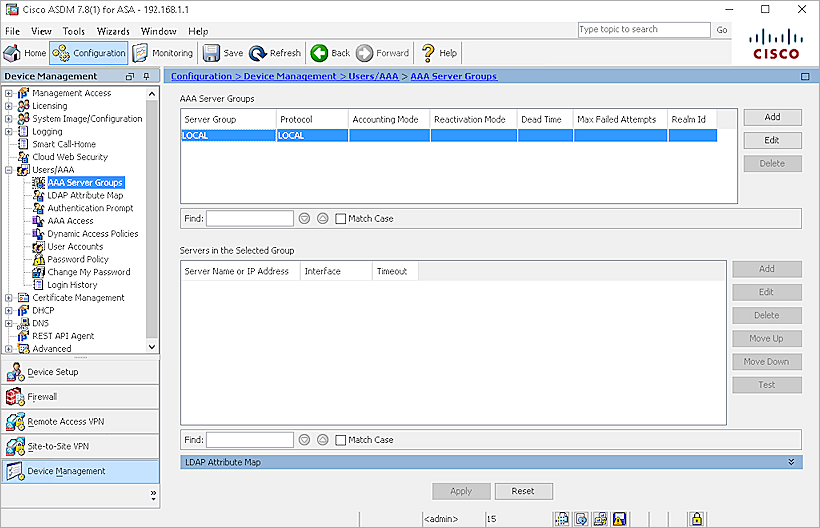This screenshot has height=528, width=820.
Task: Refresh the configuration with the Refresh icon
Action: (258, 53)
